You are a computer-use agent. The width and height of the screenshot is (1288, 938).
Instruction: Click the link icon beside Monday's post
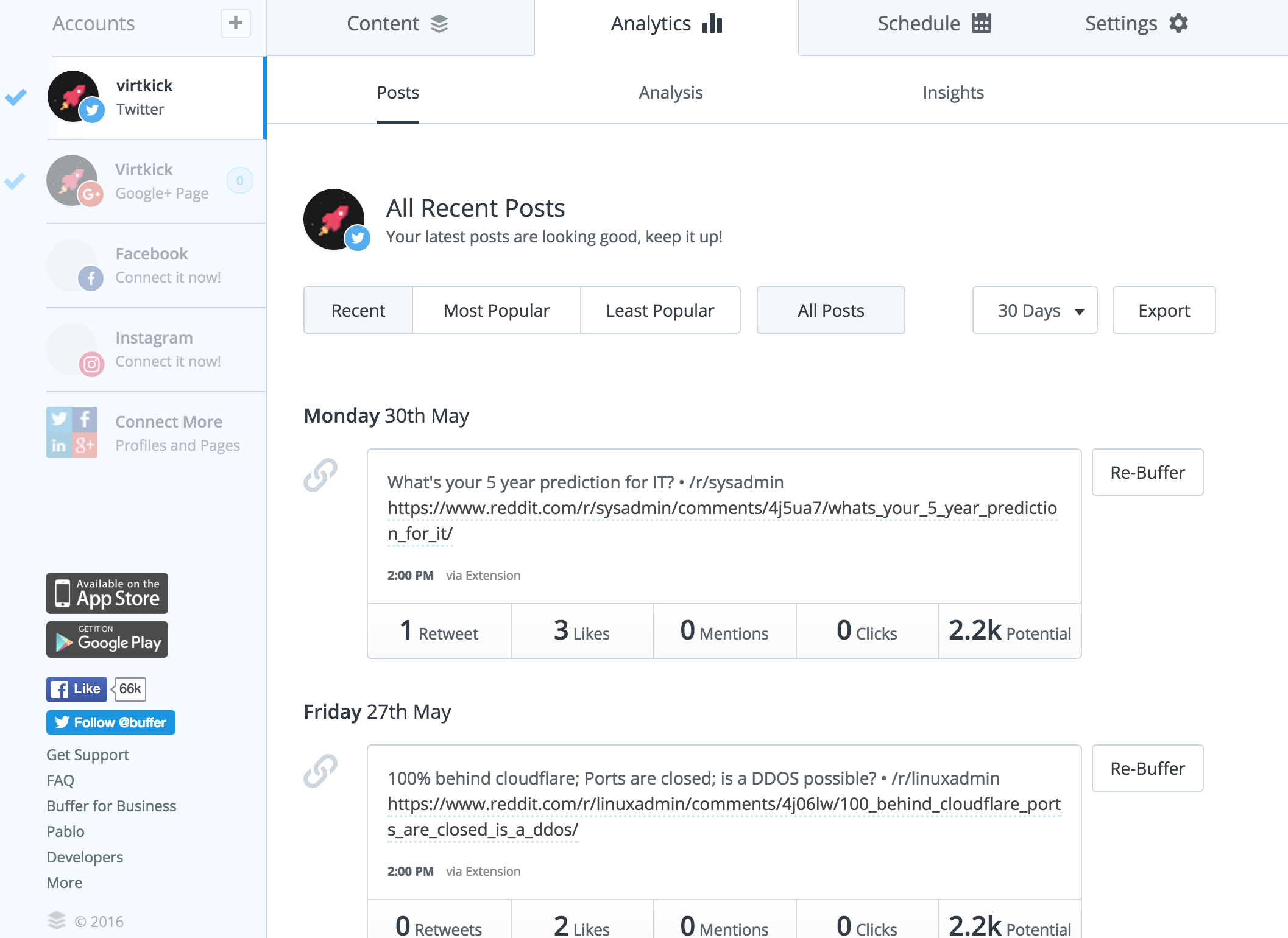pos(320,475)
